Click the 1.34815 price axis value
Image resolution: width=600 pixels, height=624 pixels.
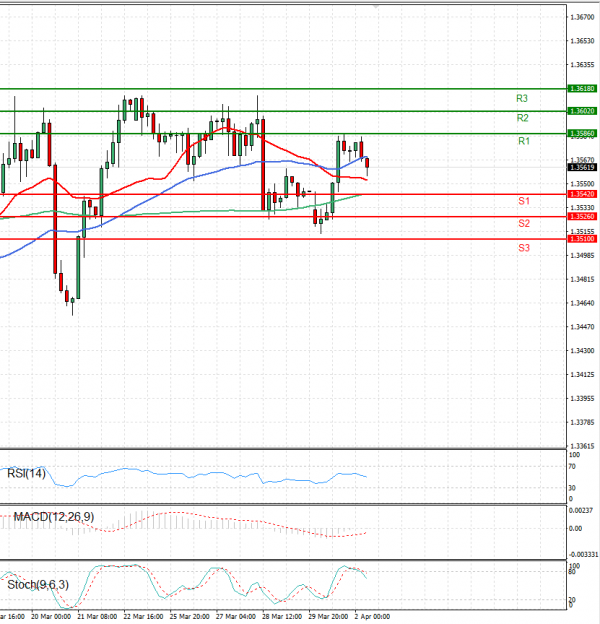click(582, 279)
